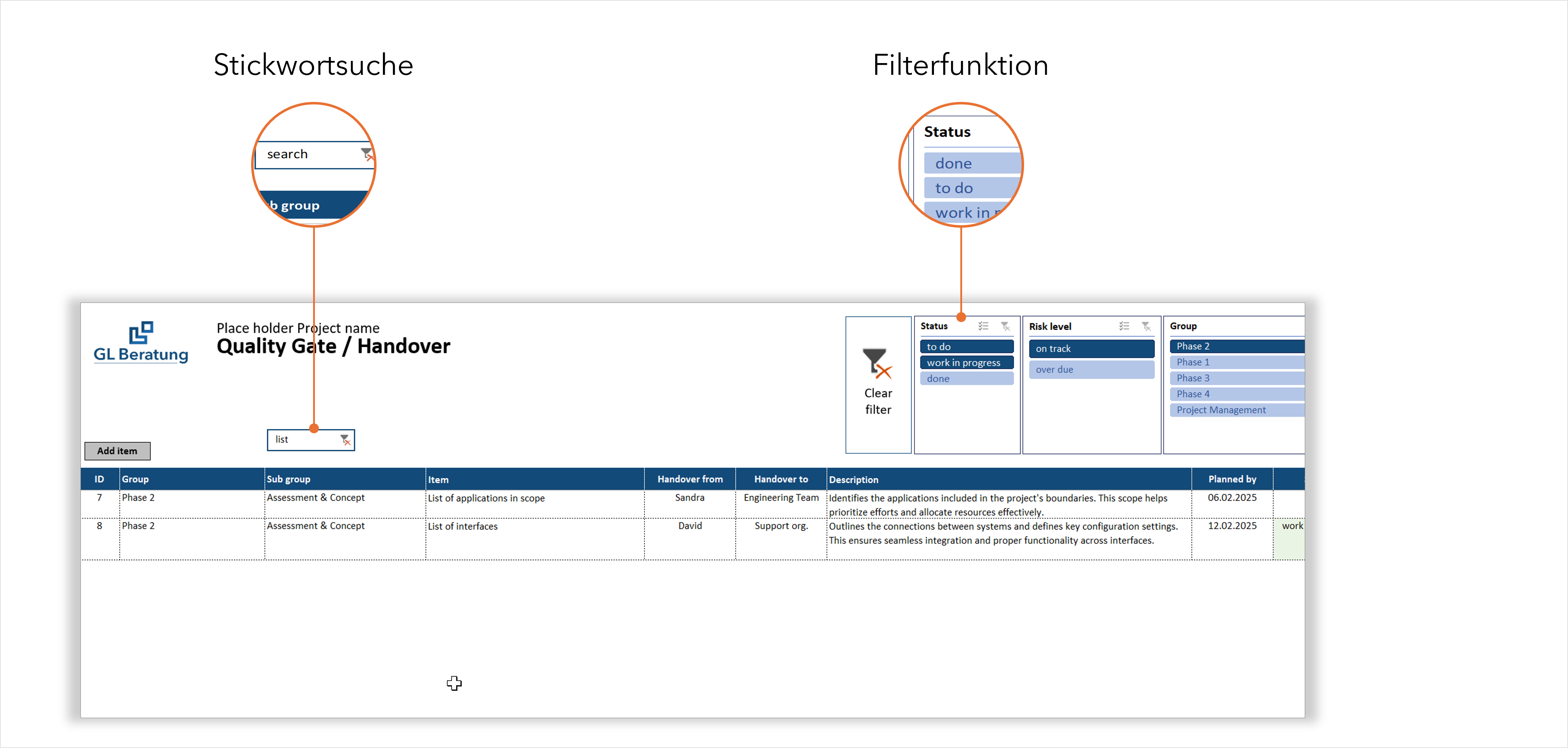Click the Add item button
The width and height of the screenshot is (1568, 748).
117,451
